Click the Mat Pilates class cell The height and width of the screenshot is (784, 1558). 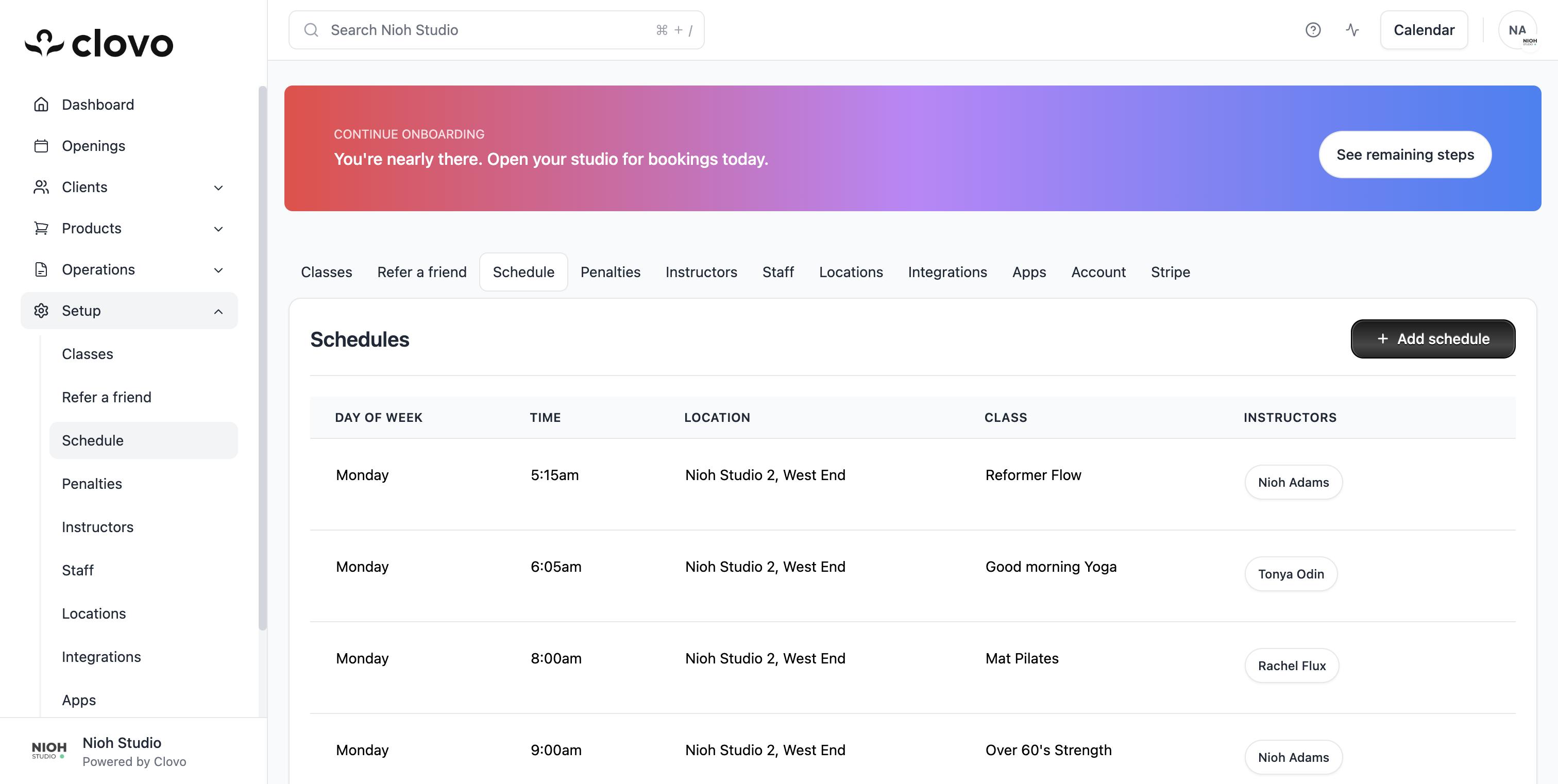1022,658
